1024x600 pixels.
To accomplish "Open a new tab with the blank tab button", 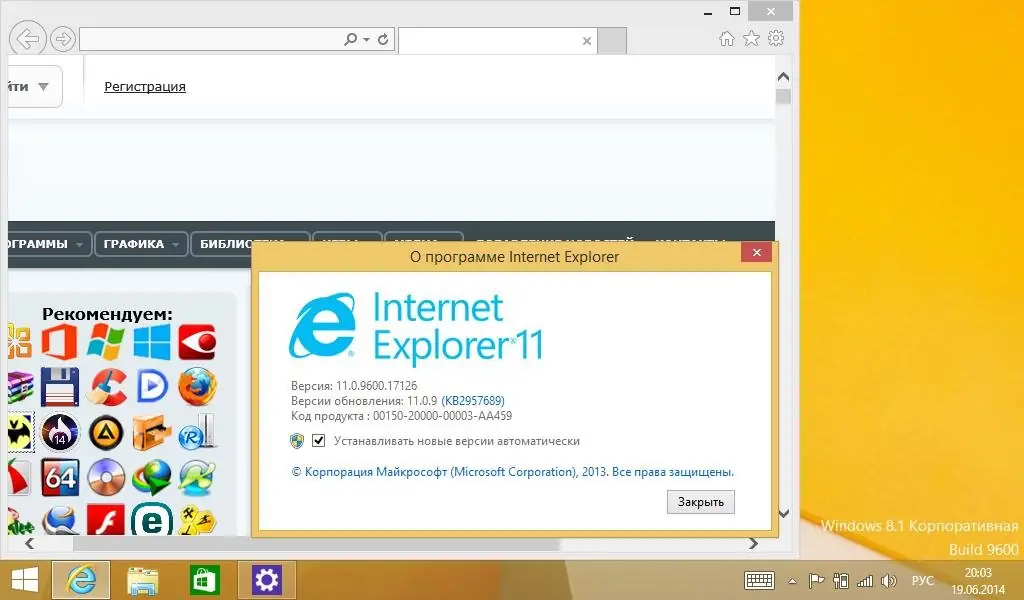I will tap(612, 40).
